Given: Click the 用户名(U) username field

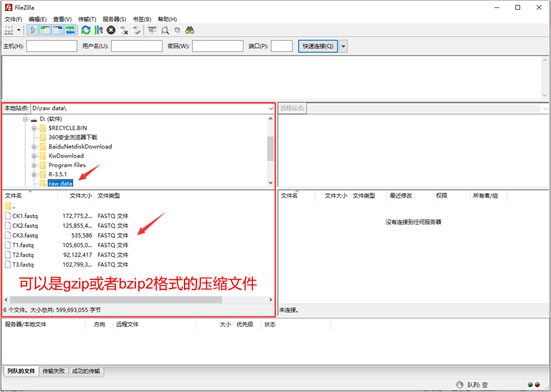Looking at the screenshot, I should (x=137, y=46).
